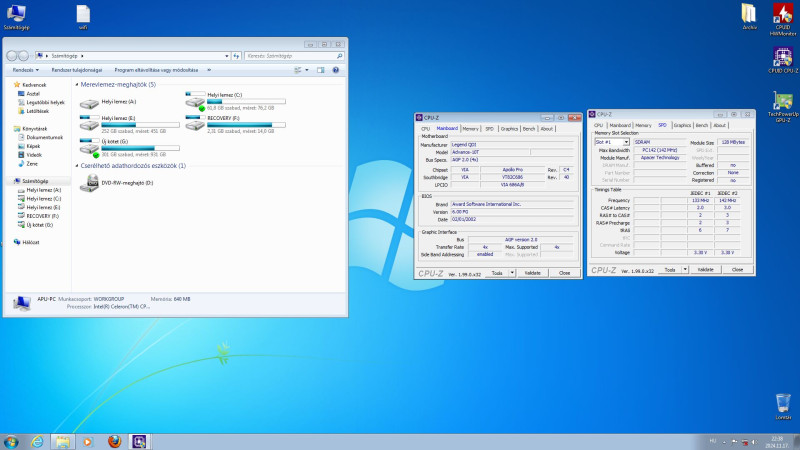Viewport: 800px width, 450px height.
Task: Select the wifi file on desktop
Action: click(x=83, y=17)
